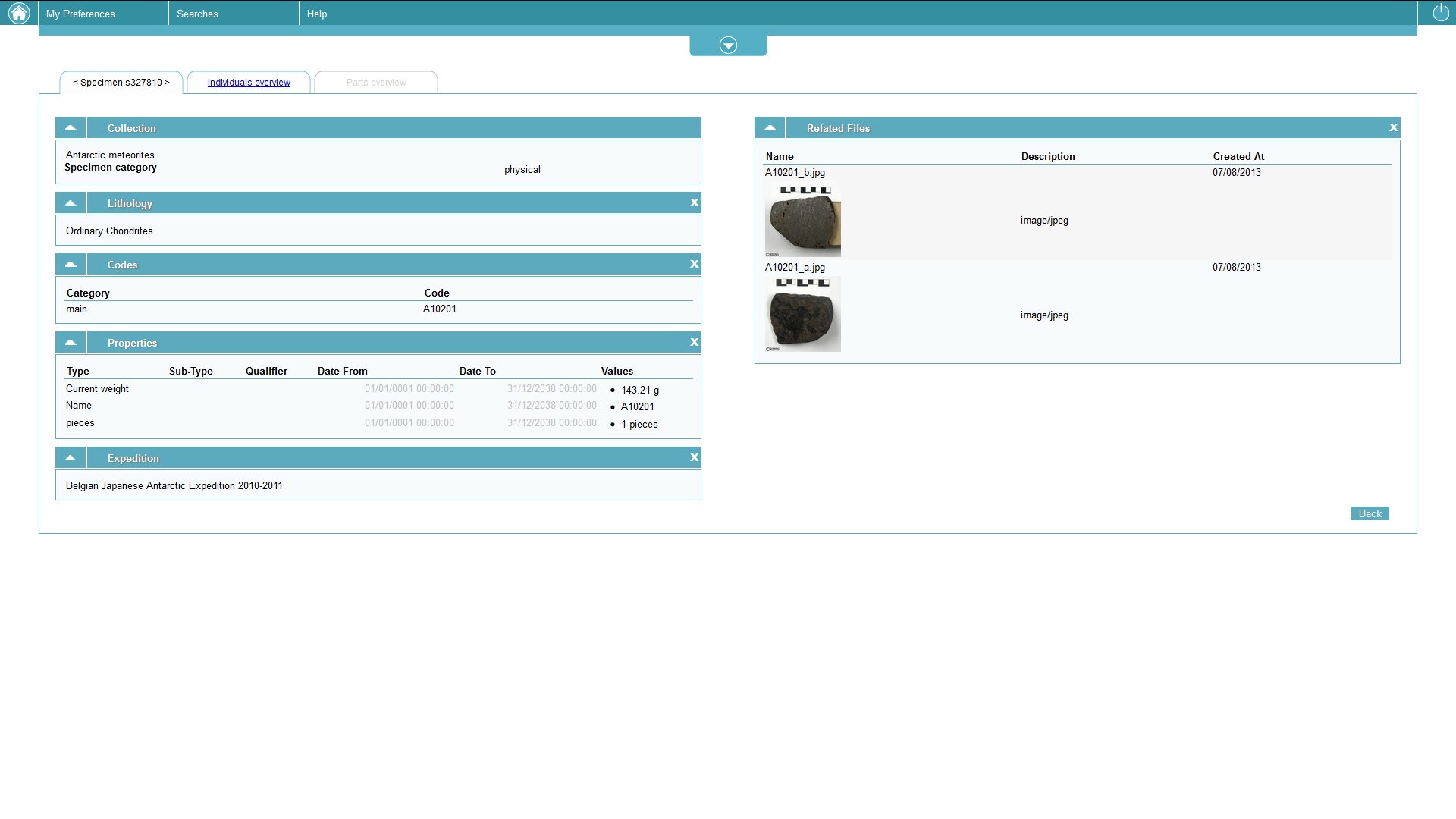Open the My Preferences menu

[x=80, y=14]
